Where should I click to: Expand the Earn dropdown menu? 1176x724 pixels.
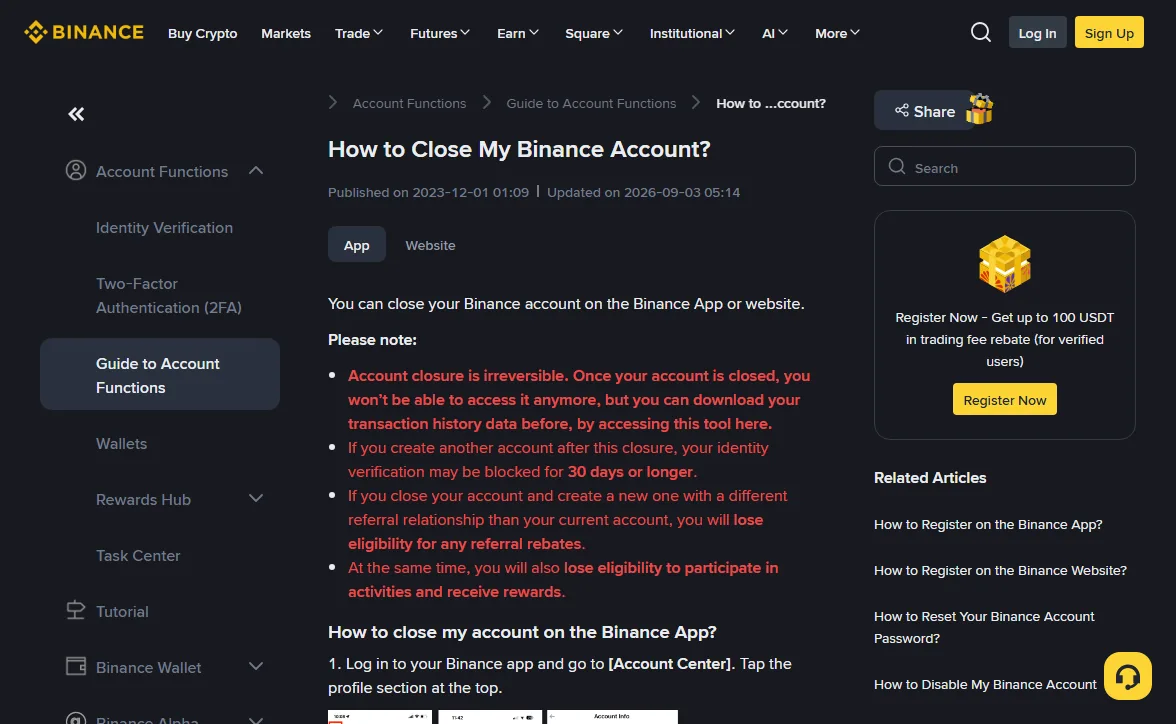[518, 33]
